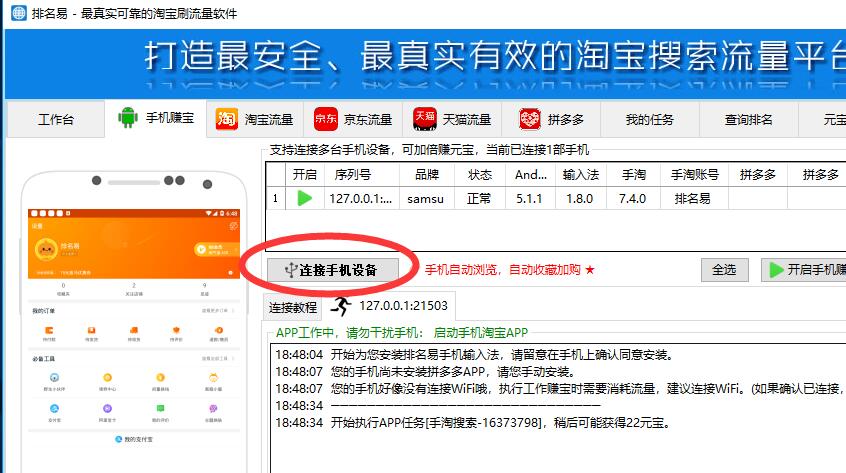Tap the 待发货 order icon in the phone preview

(x=91, y=330)
